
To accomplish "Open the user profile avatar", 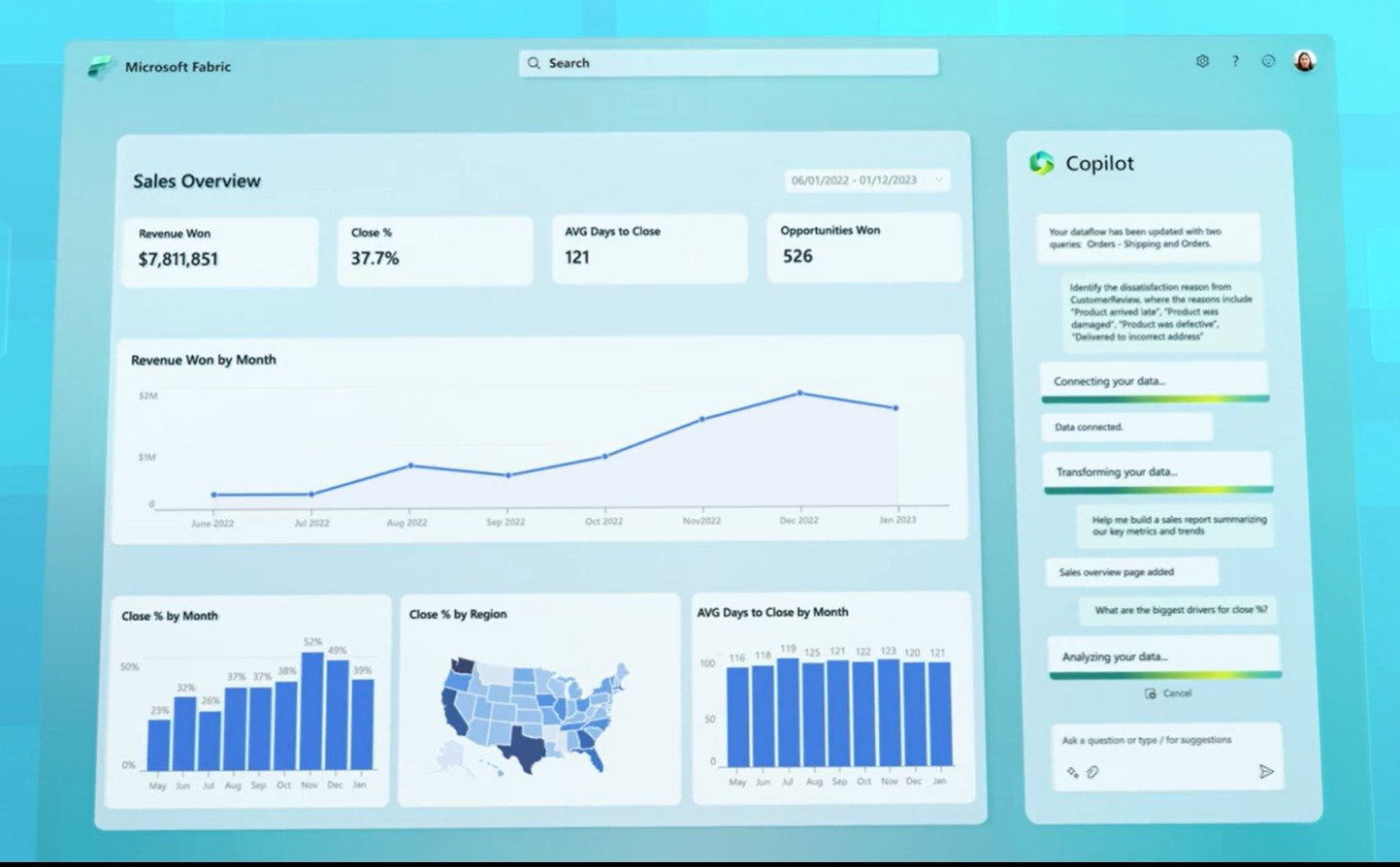I will pyautogui.click(x=1305, y=61).
